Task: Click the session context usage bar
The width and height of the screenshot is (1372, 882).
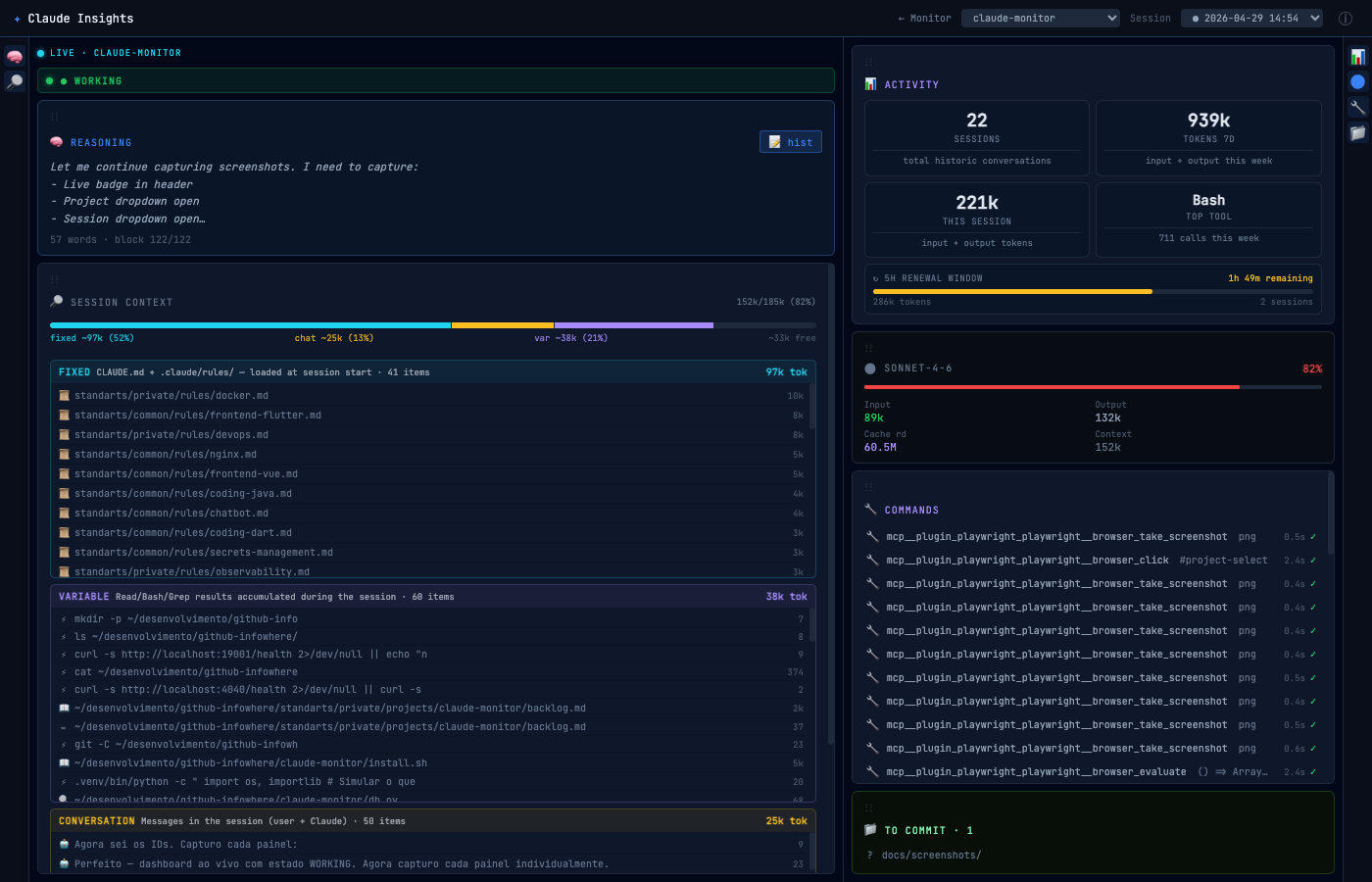Action: click(433, 325)
